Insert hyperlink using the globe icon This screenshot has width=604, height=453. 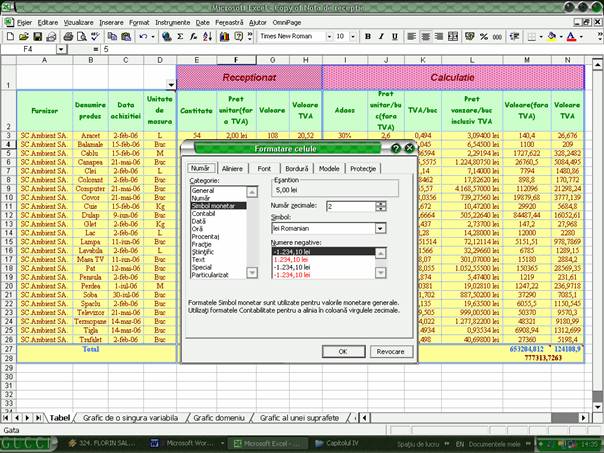(166, 37)
